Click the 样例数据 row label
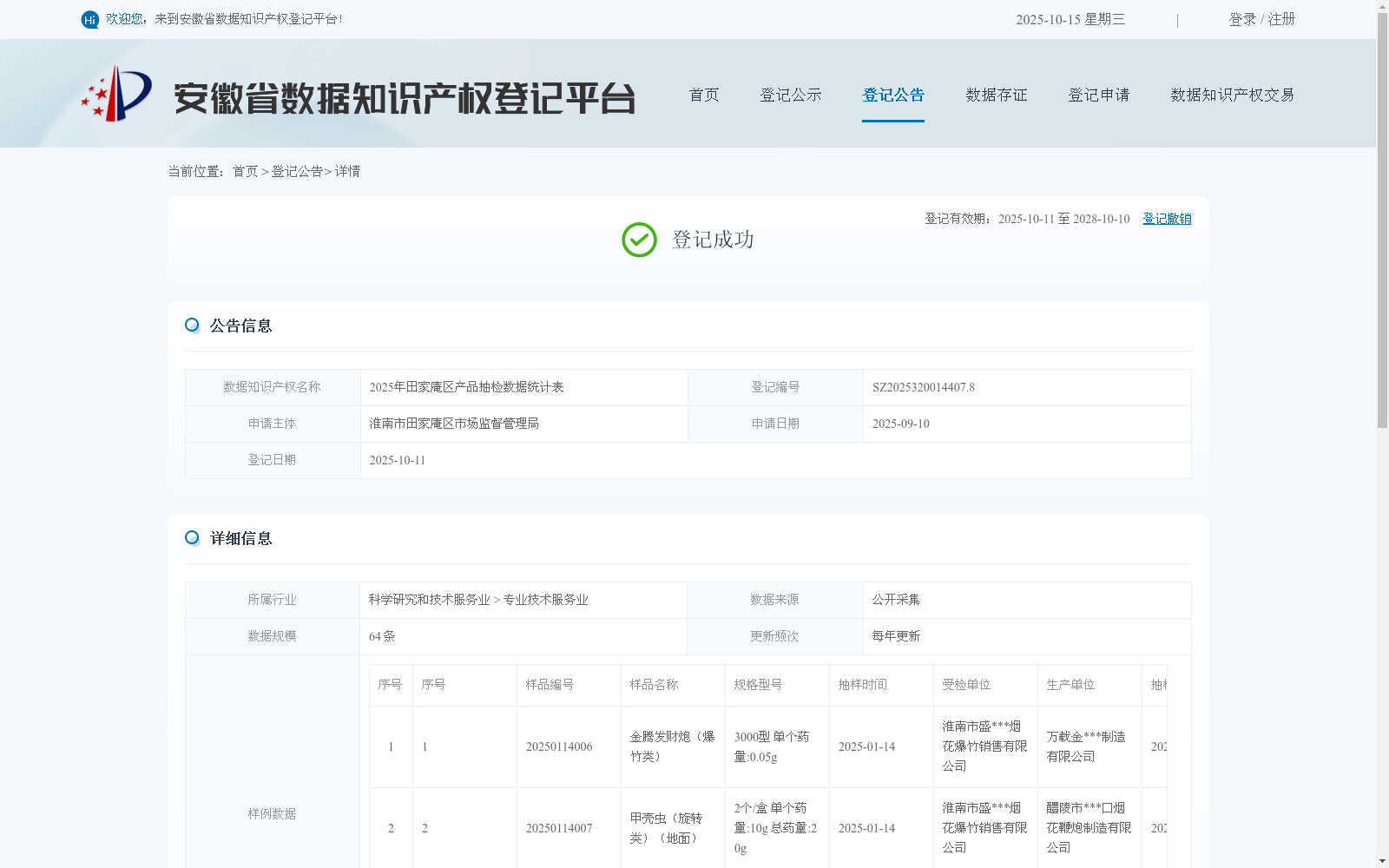This screenshot has height=868, width=1389. 272,814
